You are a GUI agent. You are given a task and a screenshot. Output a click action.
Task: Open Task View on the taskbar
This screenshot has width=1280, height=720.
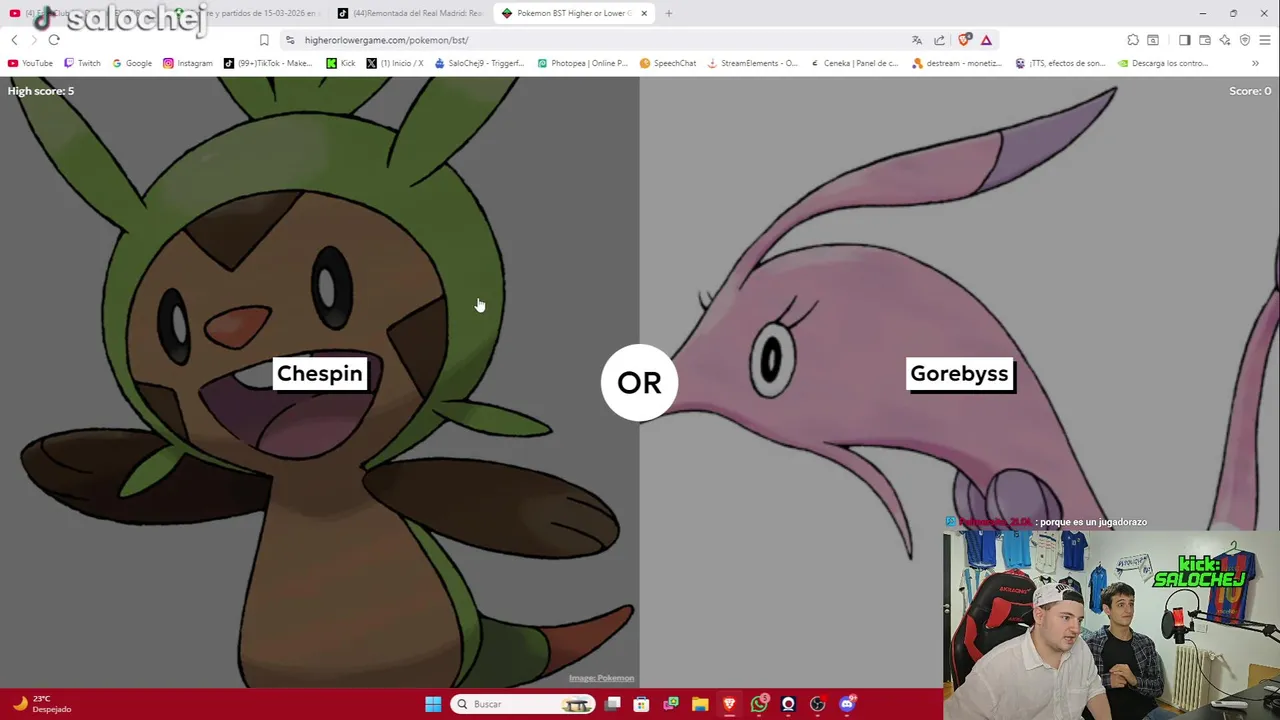(x=613, y=704)
